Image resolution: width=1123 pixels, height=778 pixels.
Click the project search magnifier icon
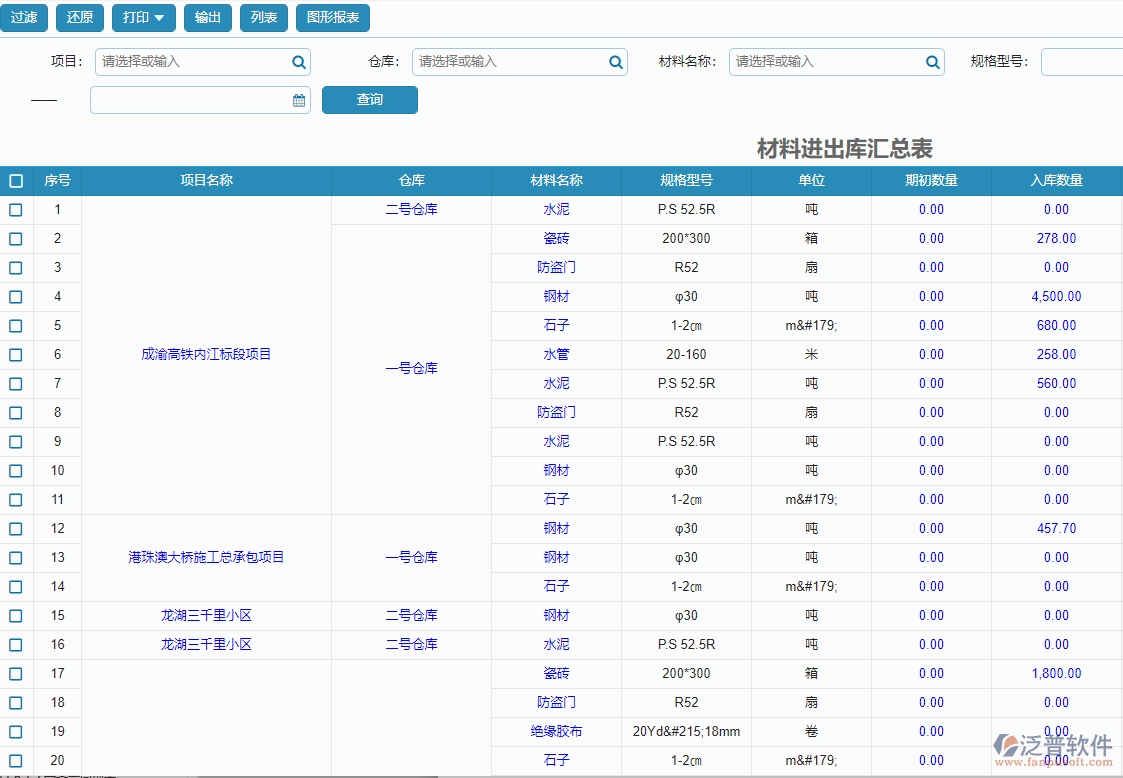tap(298, 61)
